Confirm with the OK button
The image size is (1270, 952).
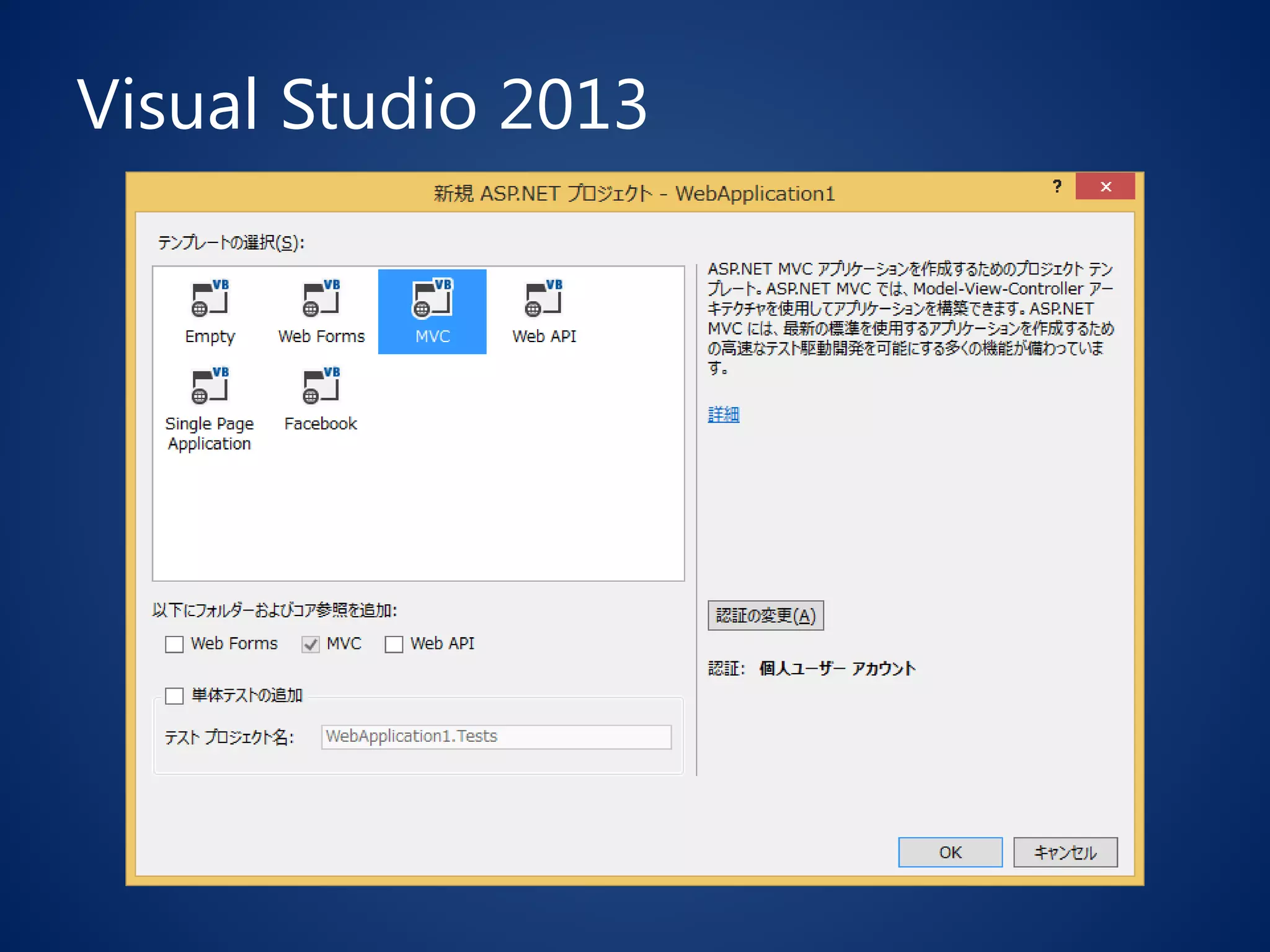950,852
